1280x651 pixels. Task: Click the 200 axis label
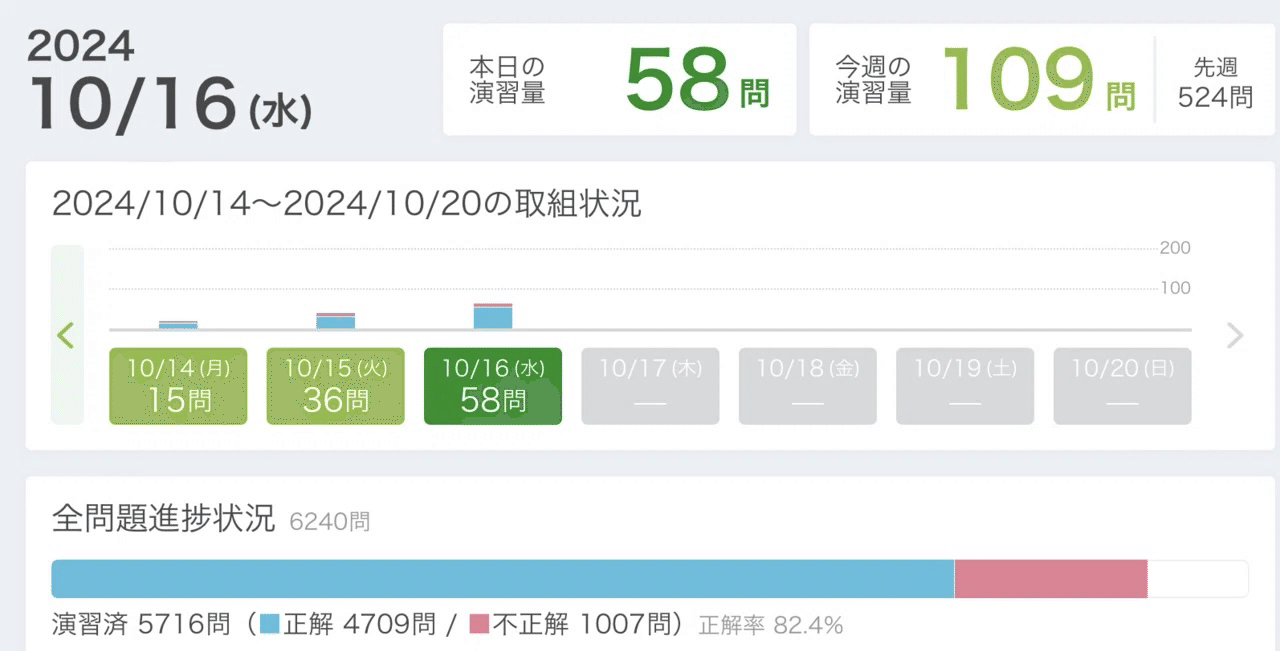1175,248
